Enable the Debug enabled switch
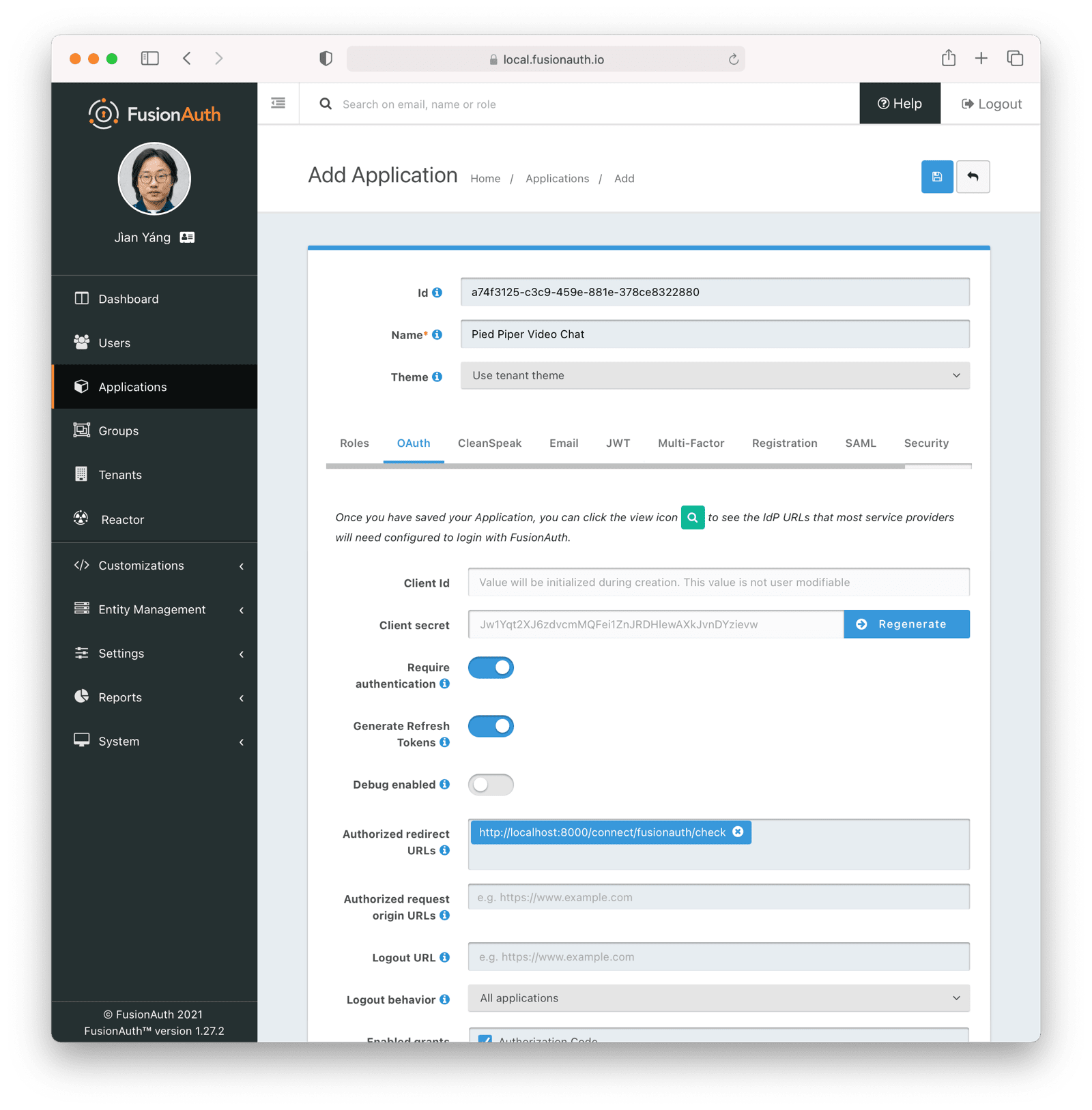Viewport: 1092px width, 1110px height. pyautogui.click(x=491, y=785)
